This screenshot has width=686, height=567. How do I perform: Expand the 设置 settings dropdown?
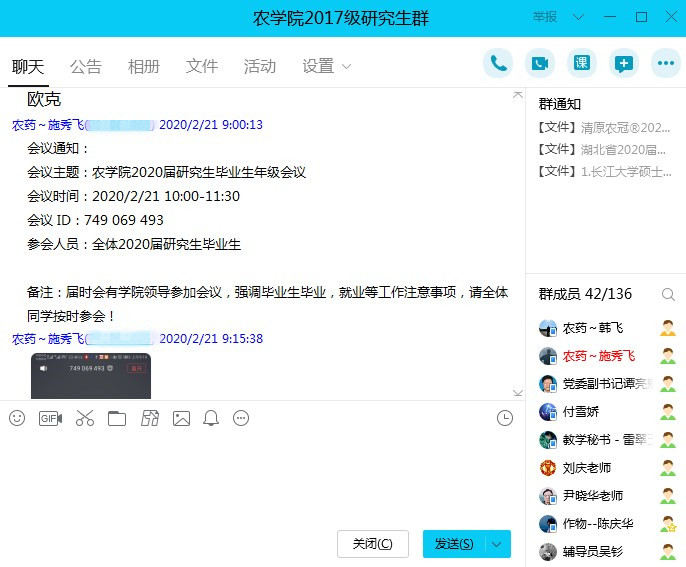pos(327,66)
